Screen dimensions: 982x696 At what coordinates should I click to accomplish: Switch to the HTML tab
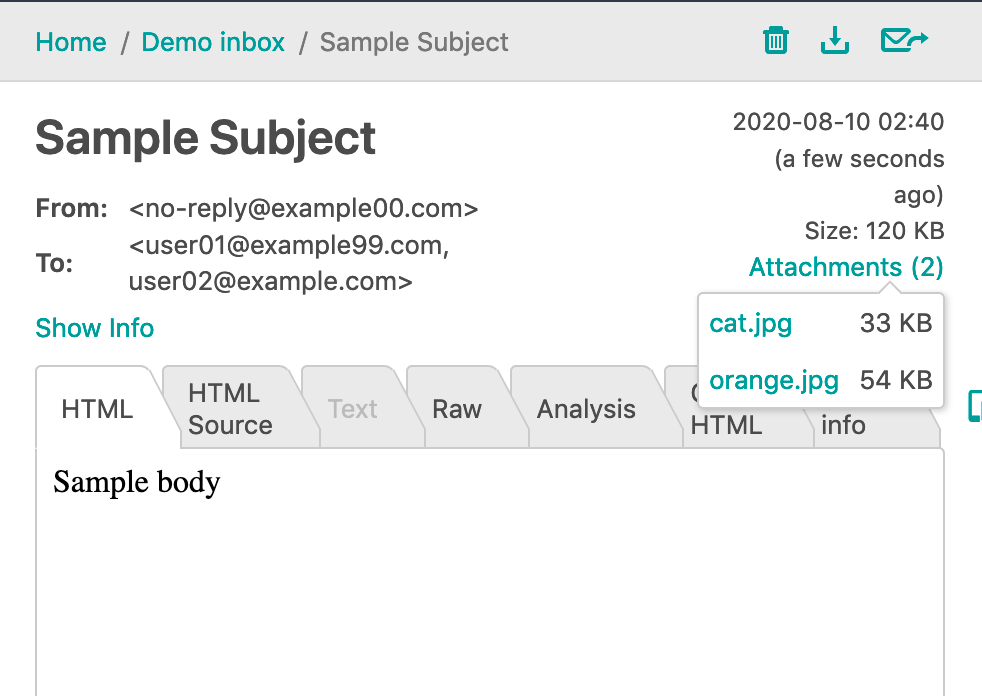click(97, 409)
